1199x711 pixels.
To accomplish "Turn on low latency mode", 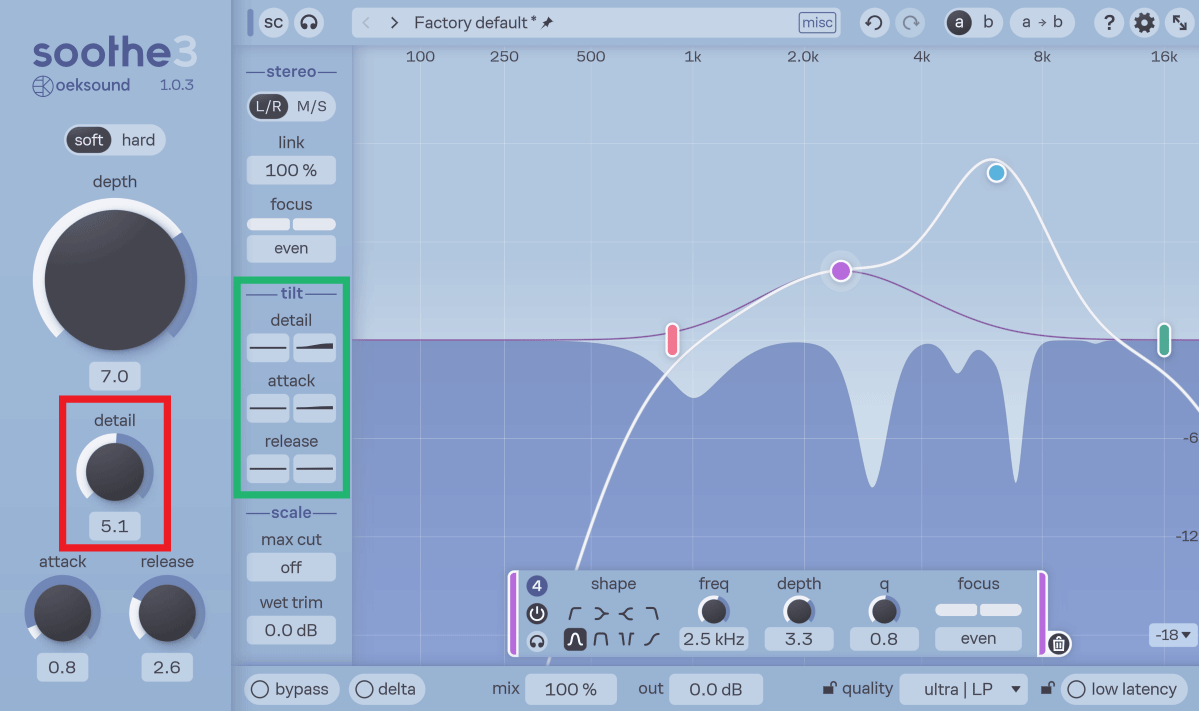I will coord(1123,689).
